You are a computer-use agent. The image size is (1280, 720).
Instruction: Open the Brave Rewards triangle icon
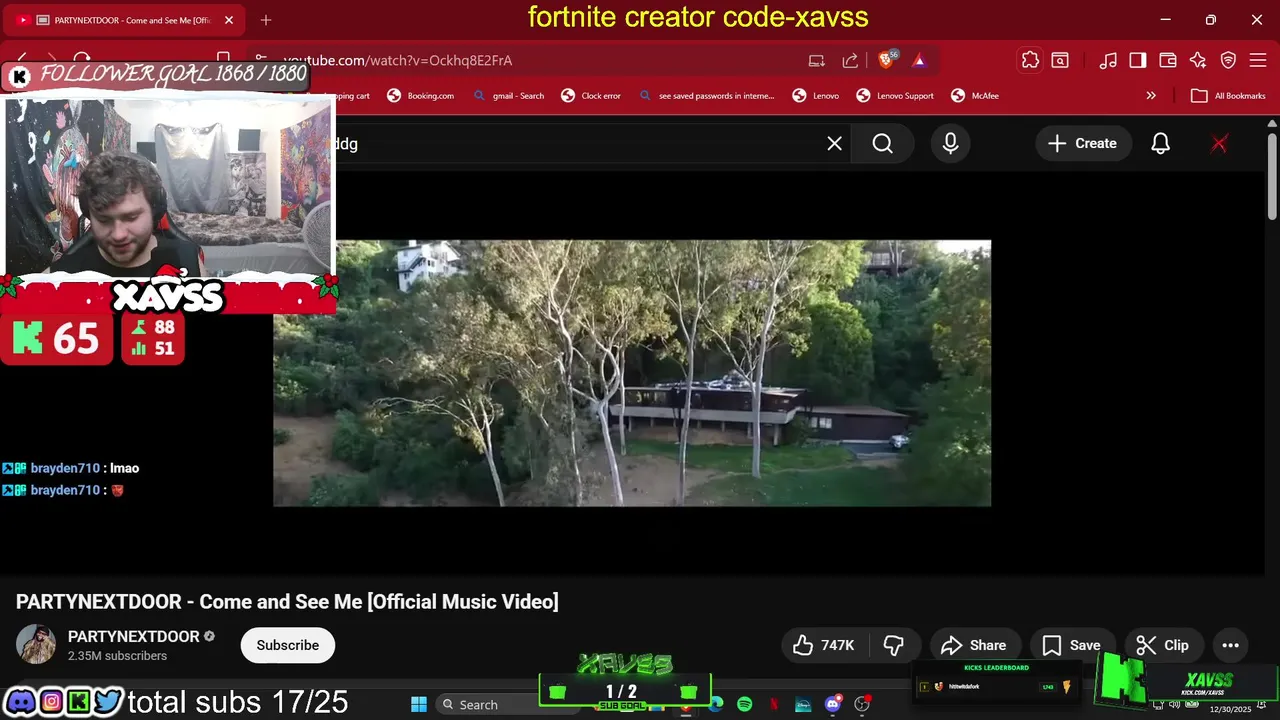[919, 60]
